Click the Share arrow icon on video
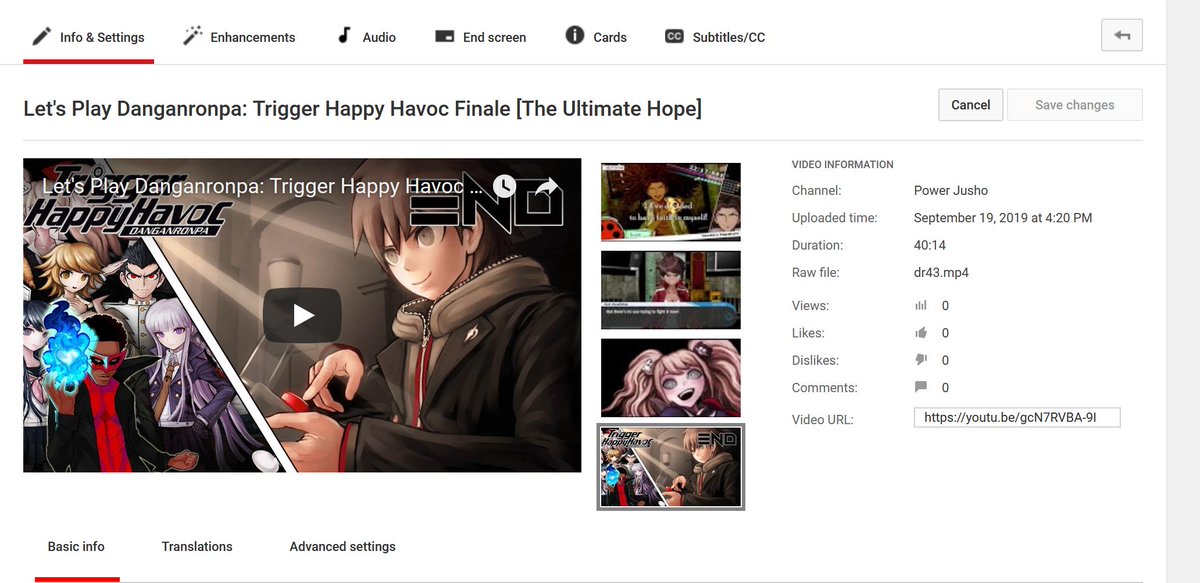This screenshot has height=583, width=1200. pyautogui.click(x=546, y=187)
